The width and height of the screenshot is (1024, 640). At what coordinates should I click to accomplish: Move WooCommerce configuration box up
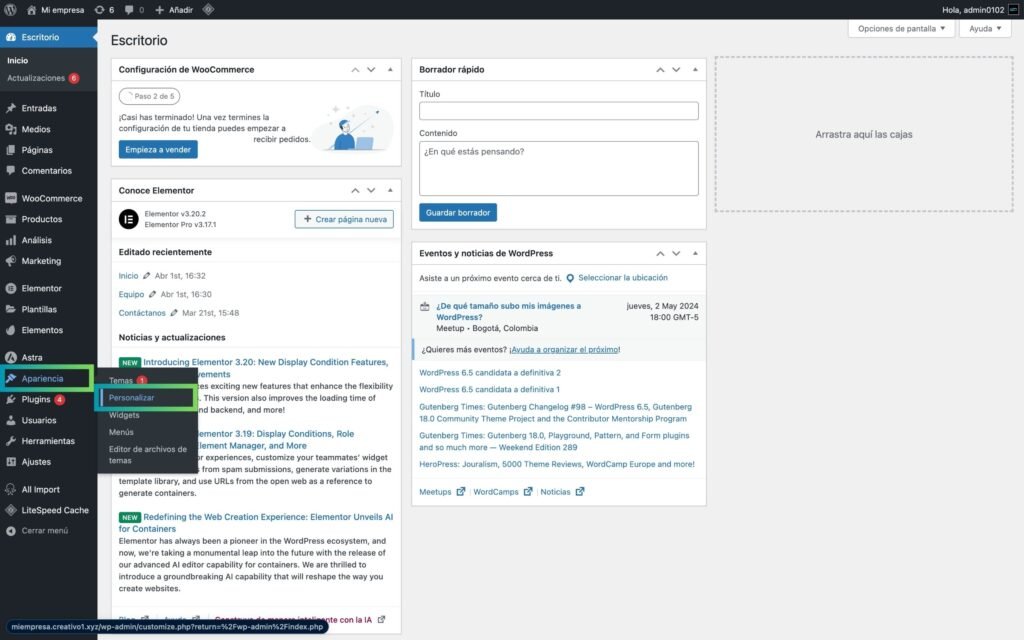click(x=355, y=70)
